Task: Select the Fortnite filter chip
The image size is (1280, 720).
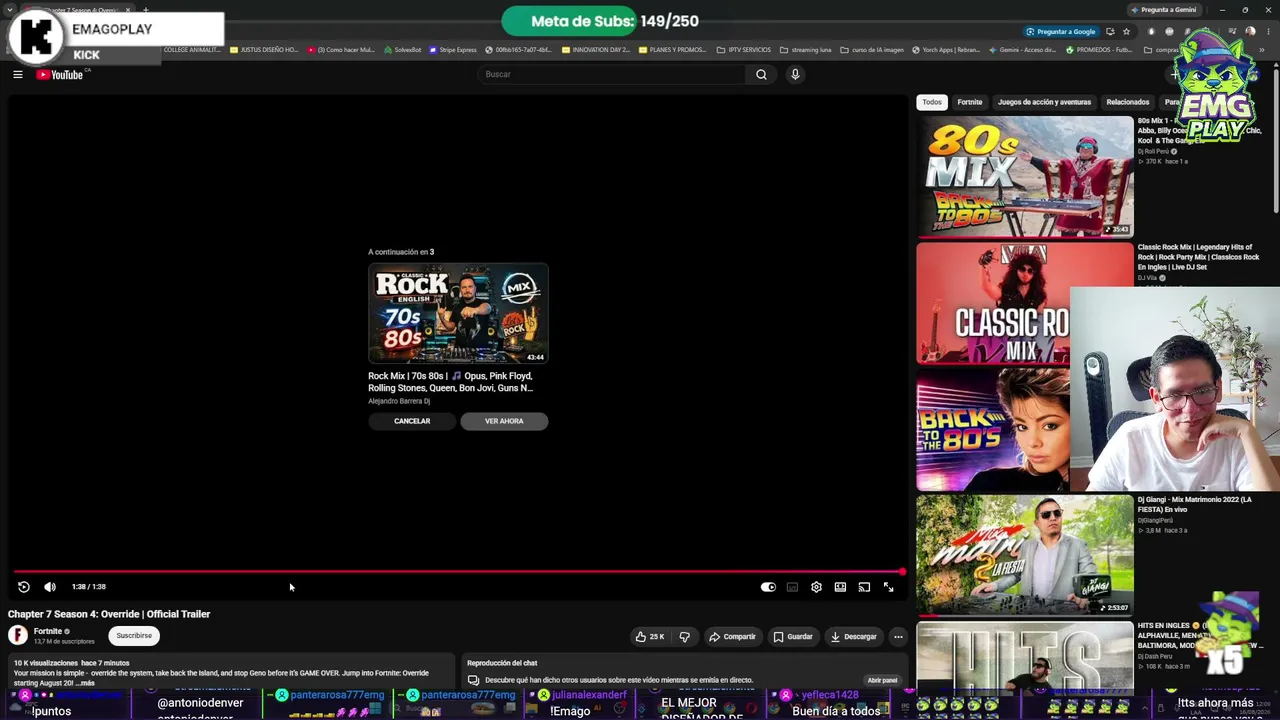Action: [970, 102]
